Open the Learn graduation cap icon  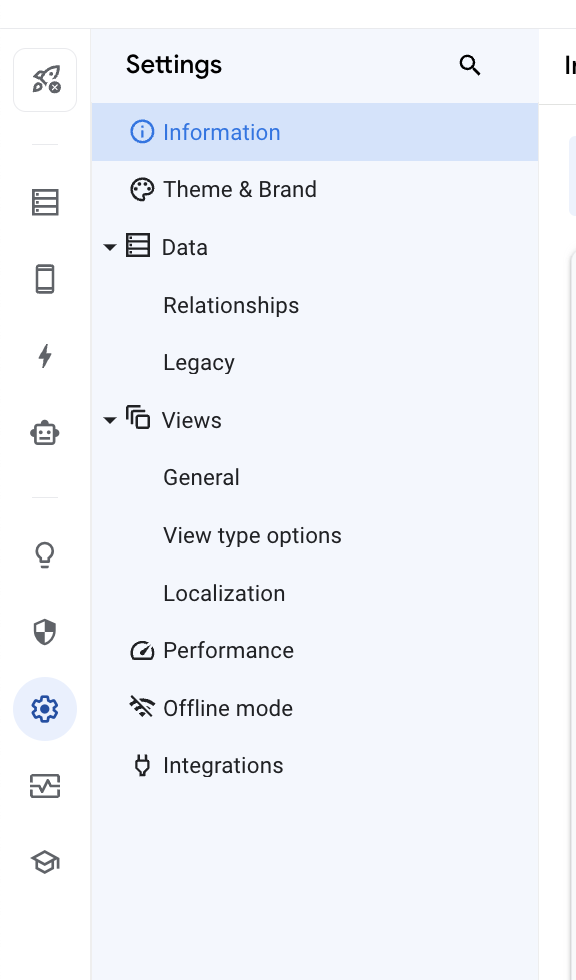click(45, 862)
